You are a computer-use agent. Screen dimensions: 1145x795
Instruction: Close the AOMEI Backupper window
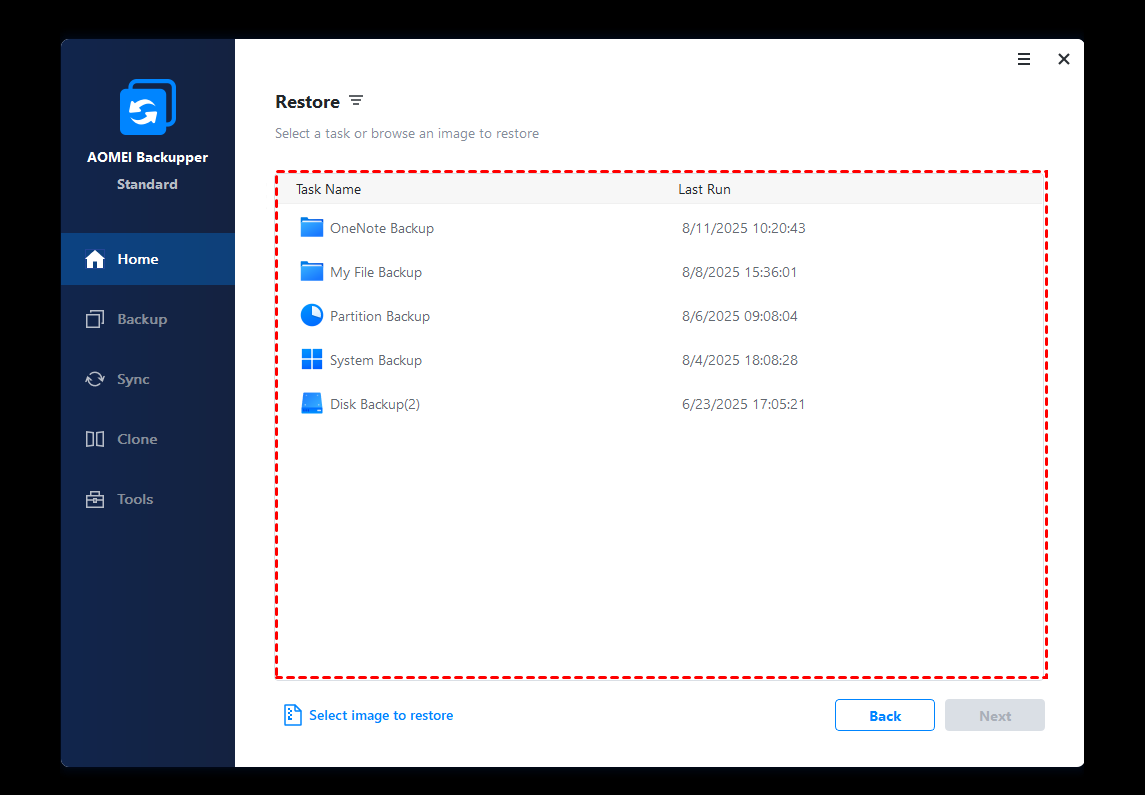[x=1064, y=59]
